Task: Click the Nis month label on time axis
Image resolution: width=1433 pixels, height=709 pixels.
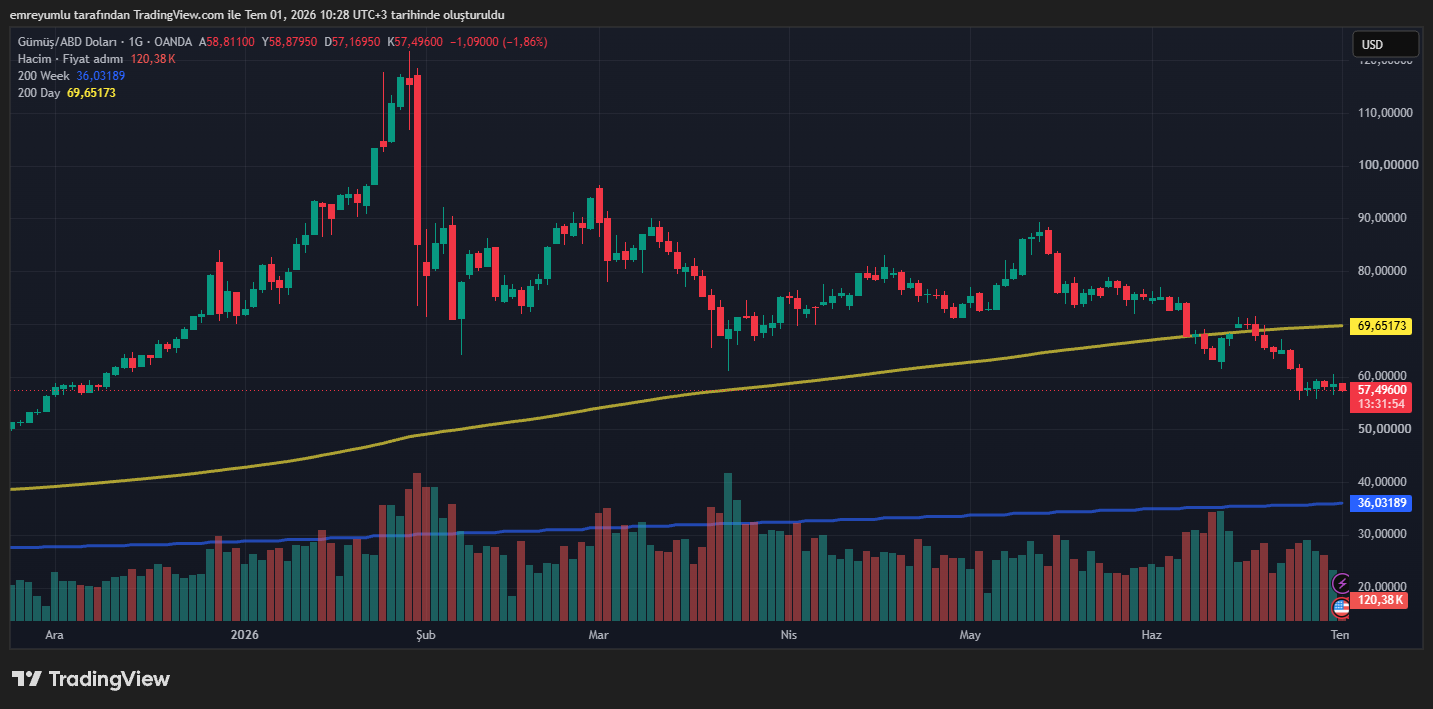Action: (789, 635)
